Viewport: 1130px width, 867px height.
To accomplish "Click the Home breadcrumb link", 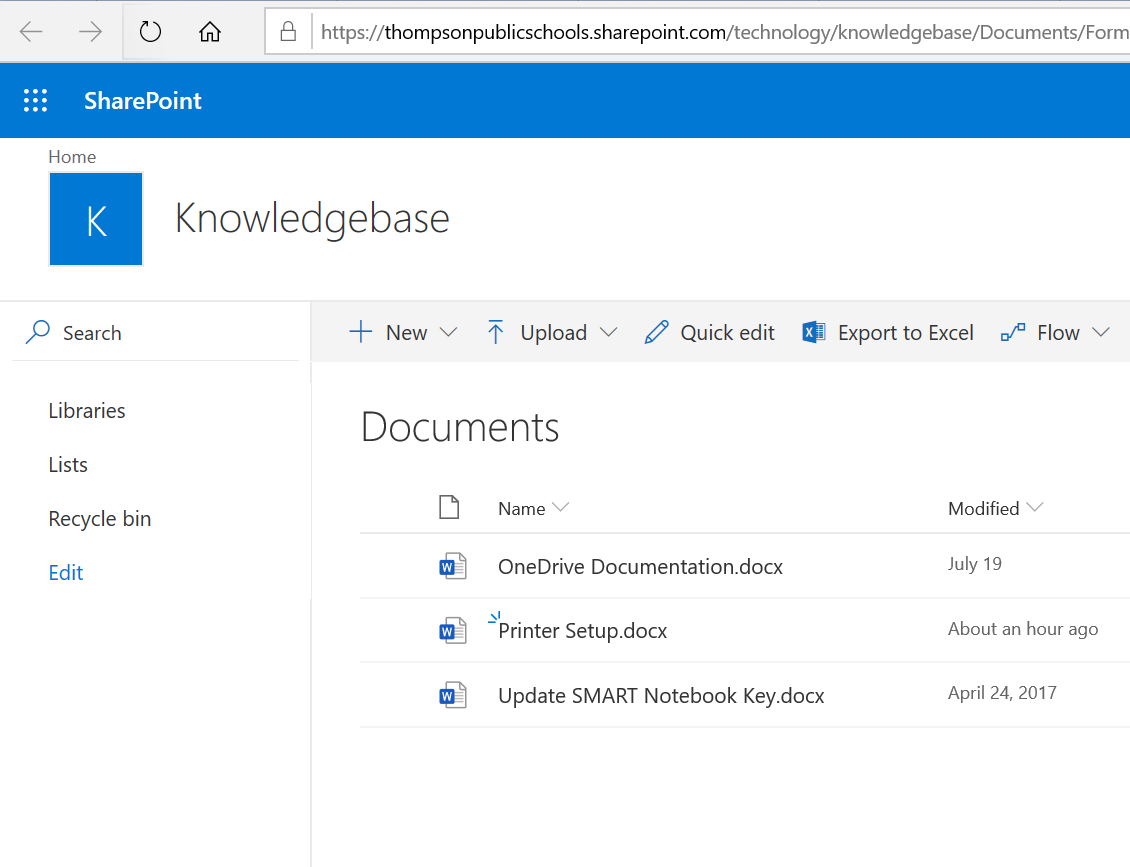I will click(72, 156).
